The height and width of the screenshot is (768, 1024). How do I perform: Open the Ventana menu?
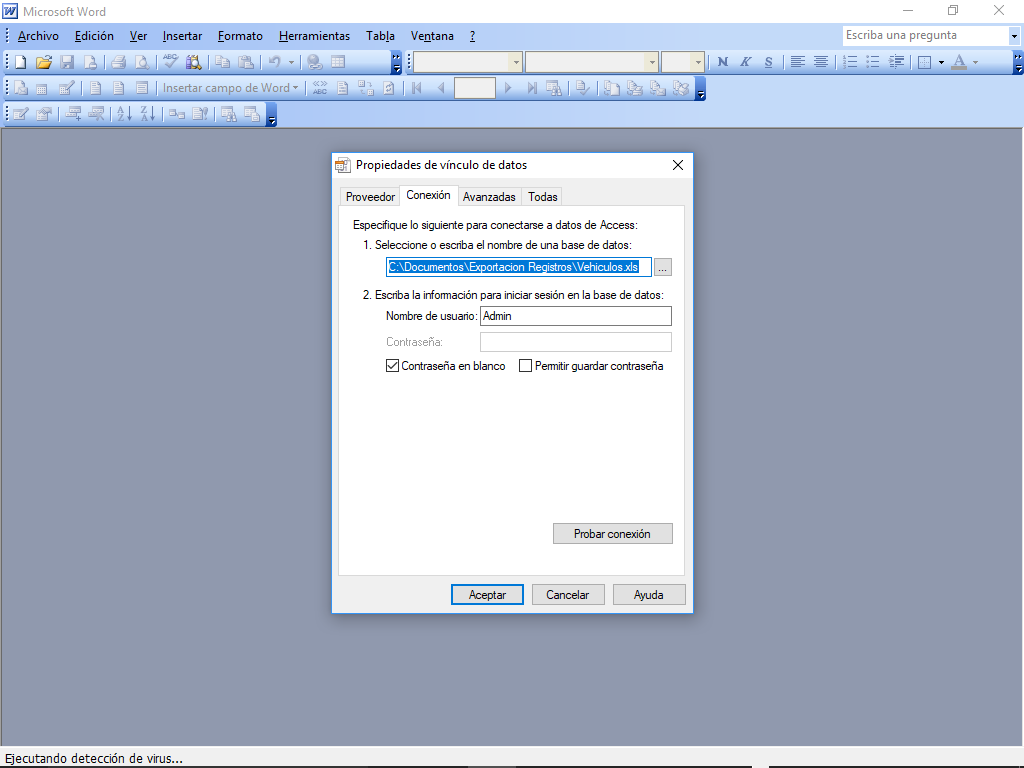click(432, 36)
